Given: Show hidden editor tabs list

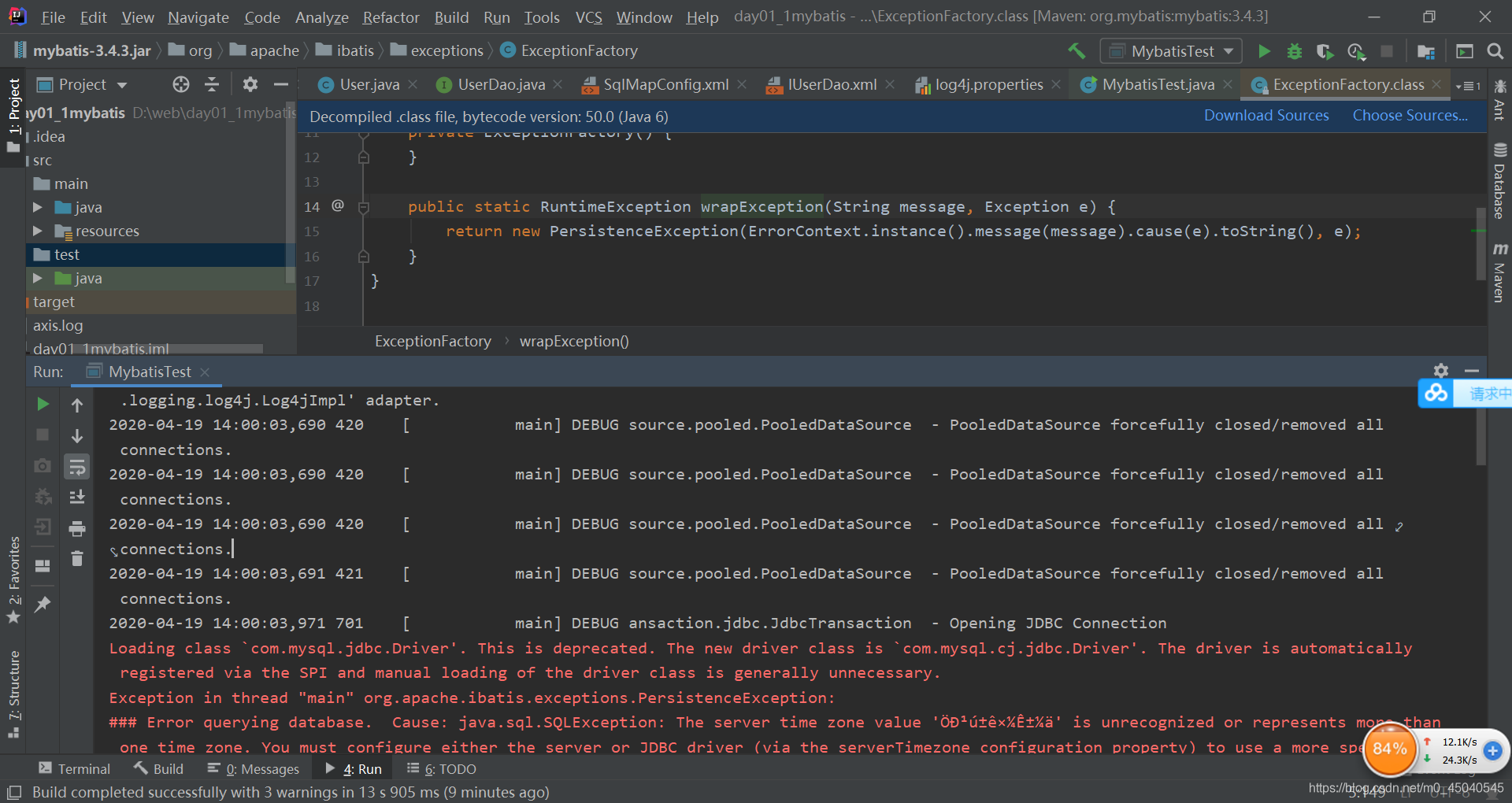Looking at the screenshot, I should click(x=1468, y=85).
